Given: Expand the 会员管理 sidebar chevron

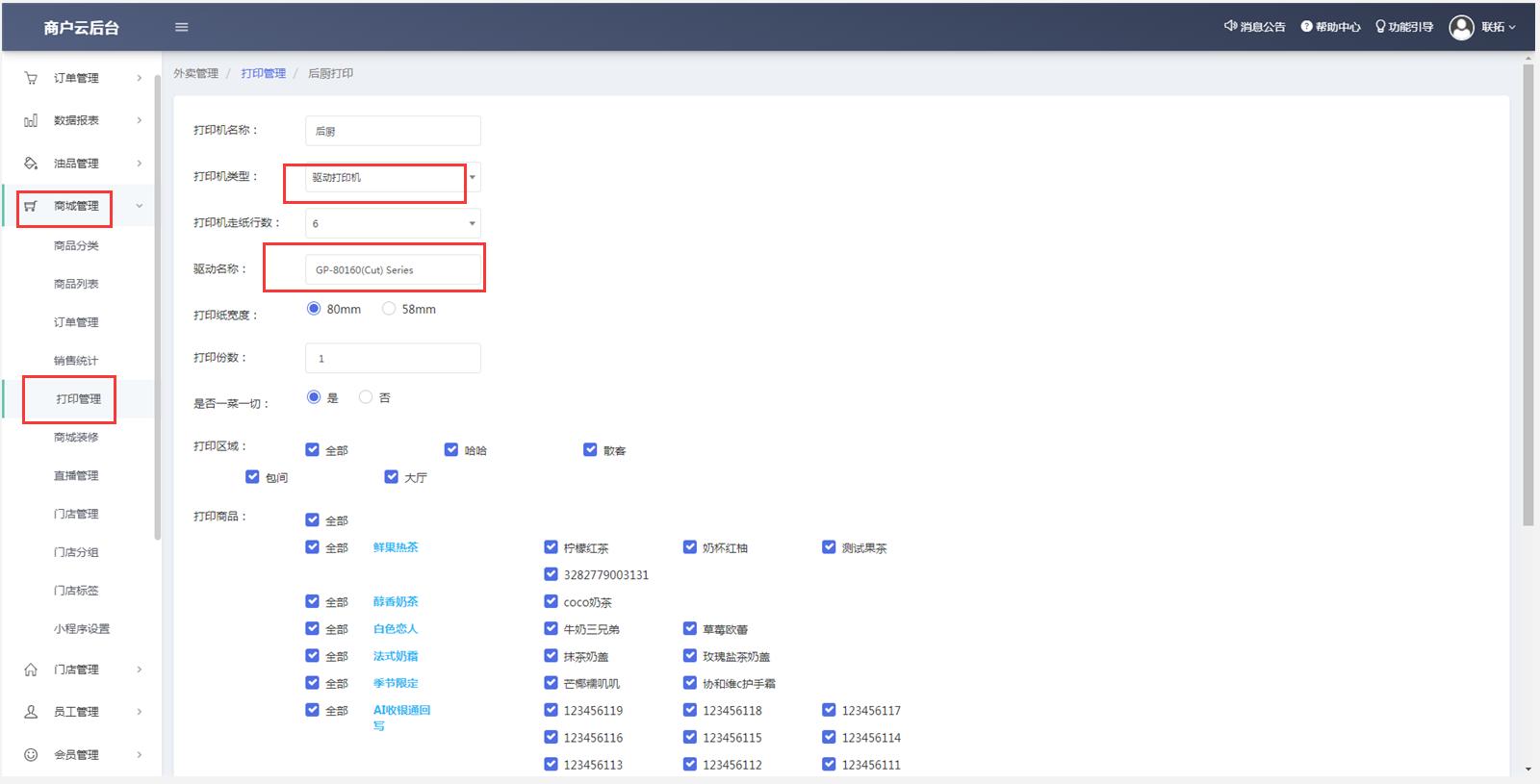Looking at the screenshot, I should point(139,755).
